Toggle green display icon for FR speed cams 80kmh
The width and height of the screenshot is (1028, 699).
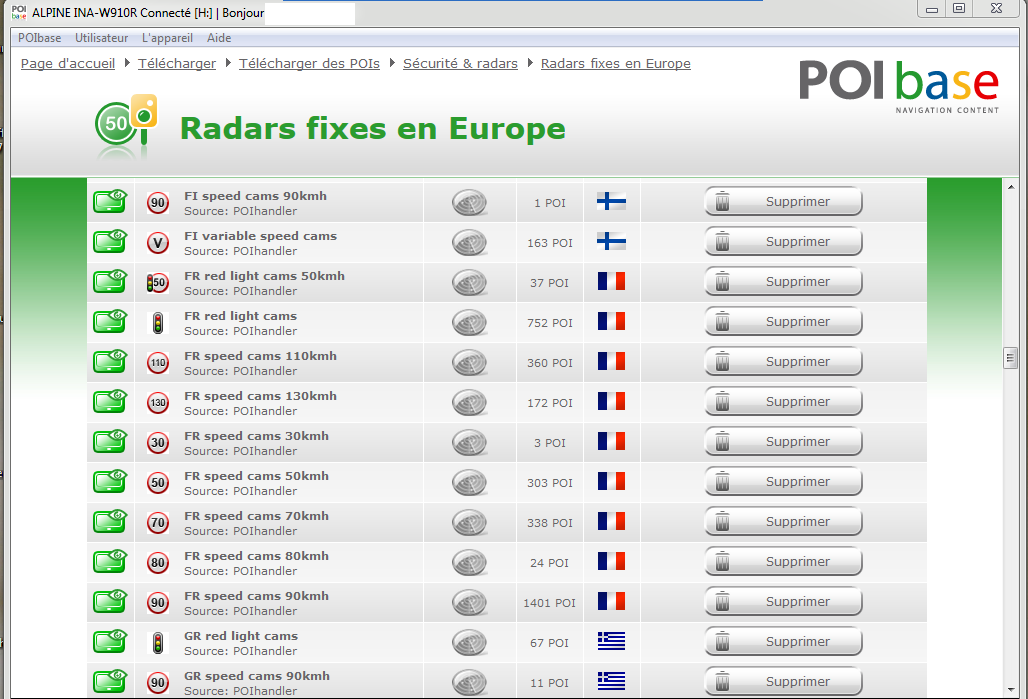(110, 562)
